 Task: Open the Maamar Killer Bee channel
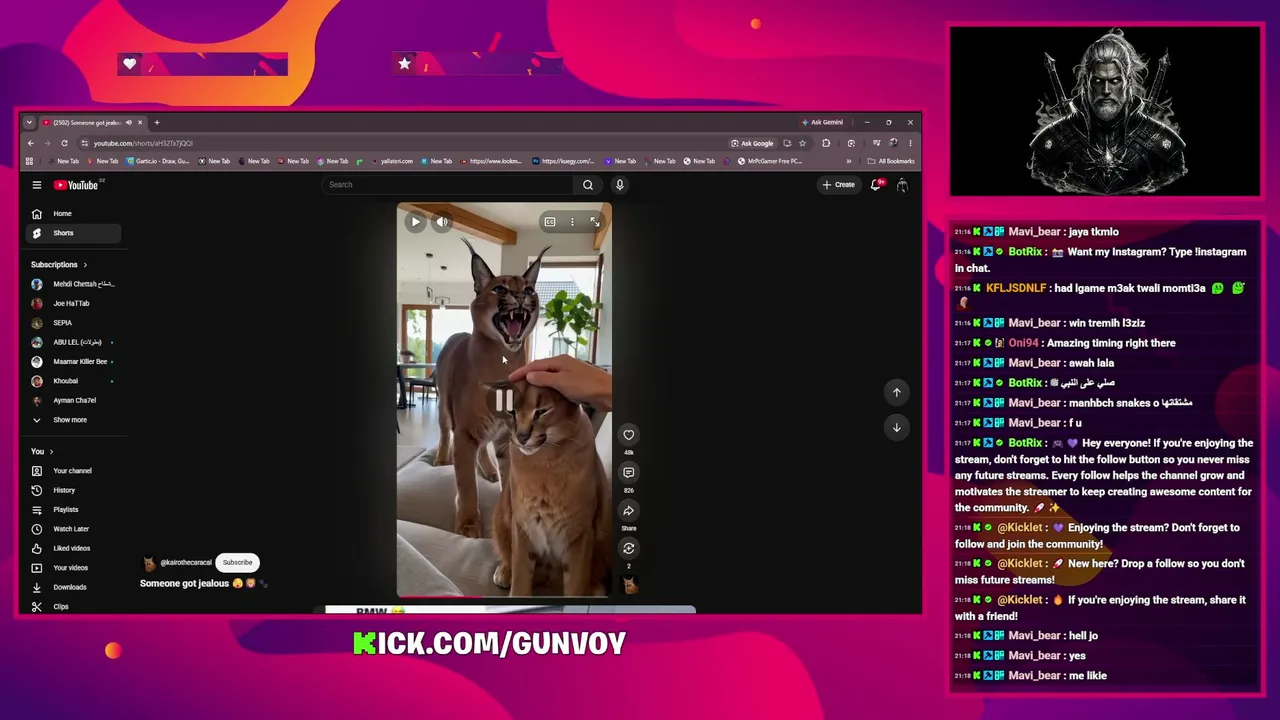73,361
